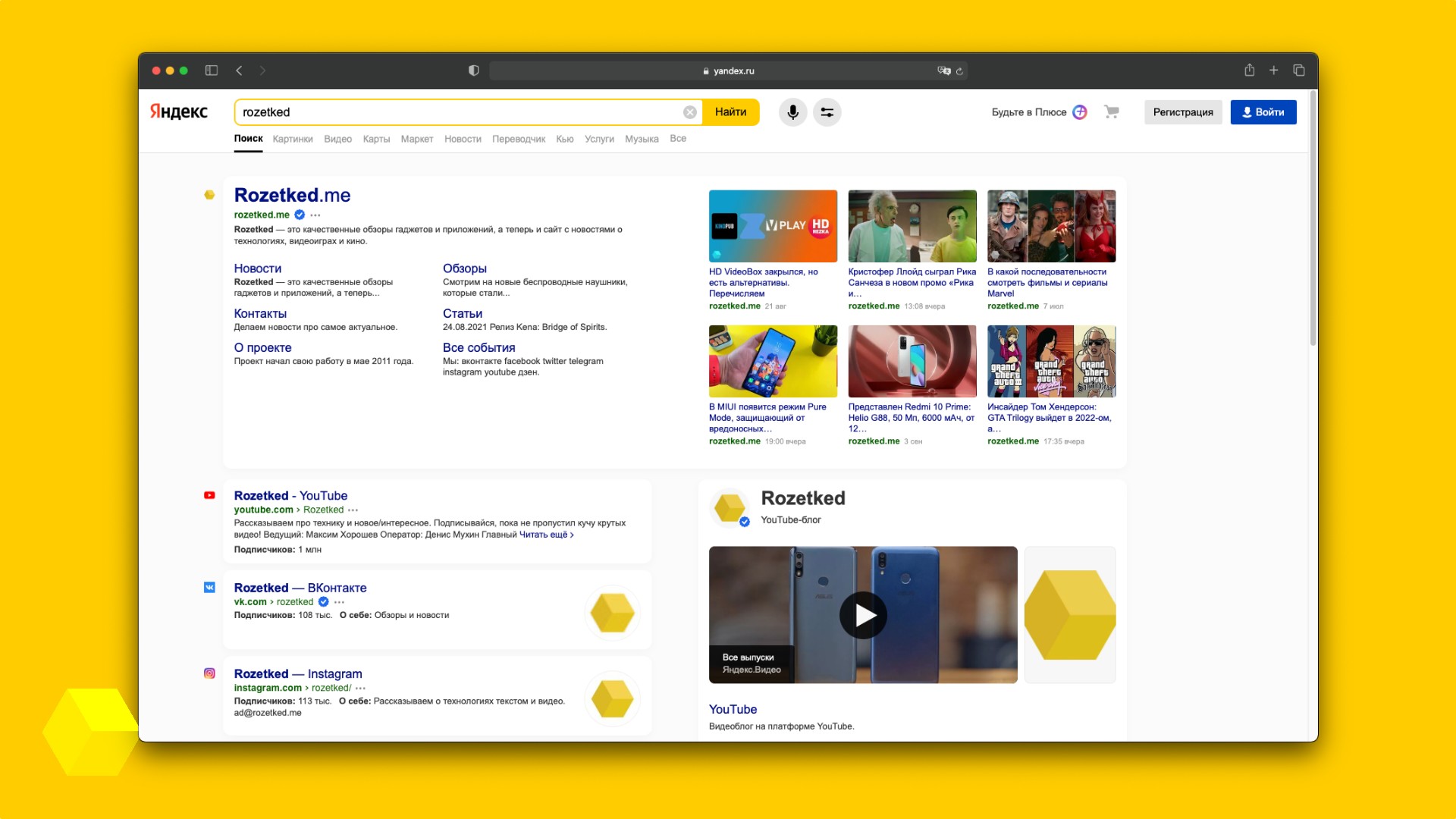Viewport: 1456px width, 819px height.
Task: Click the Rozetked YouTube-блог avatar
Action: (x=730, y=508)
